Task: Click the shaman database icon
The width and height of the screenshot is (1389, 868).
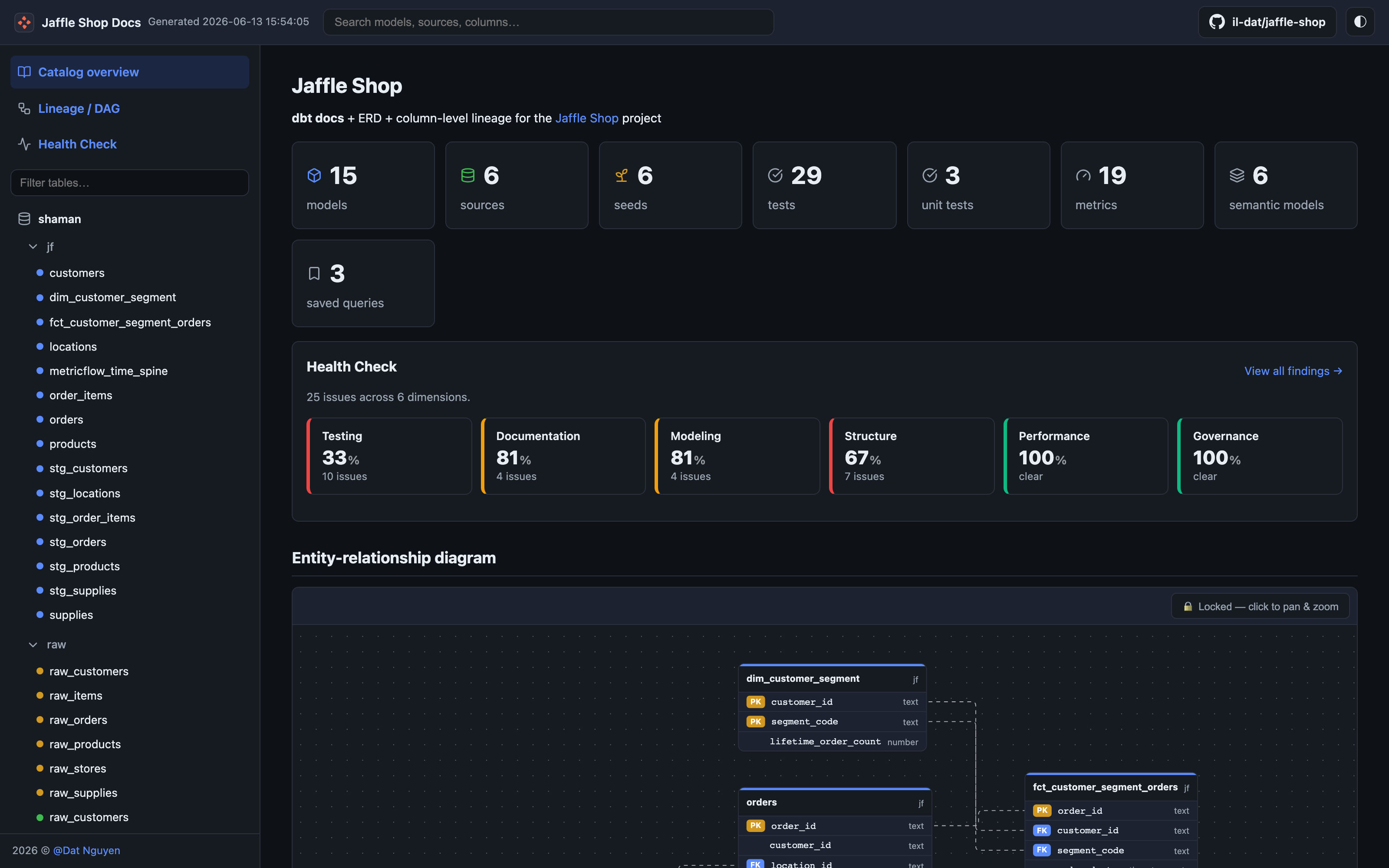Action: [x=24, y=219]
